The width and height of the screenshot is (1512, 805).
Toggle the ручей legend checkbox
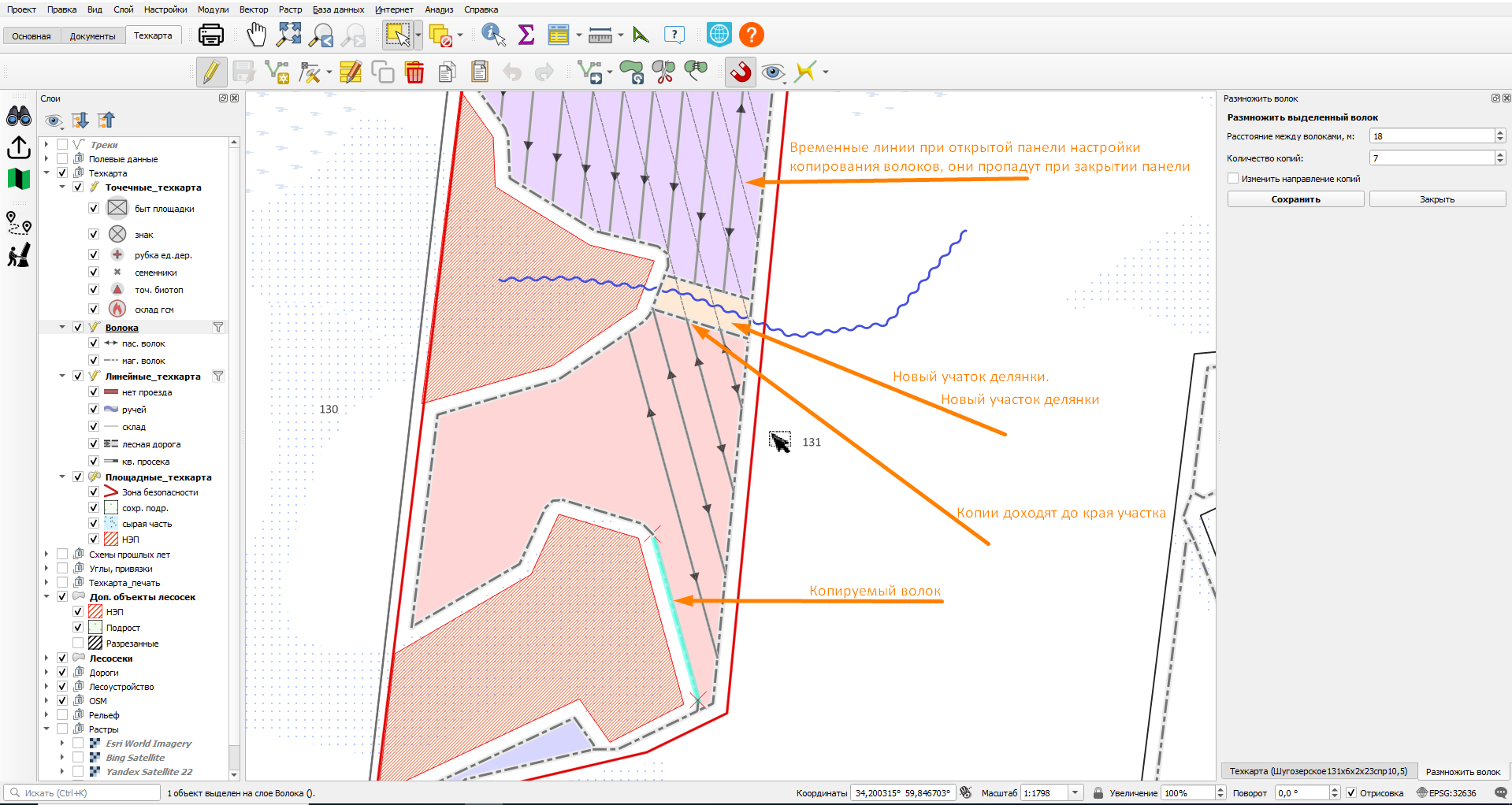pyautogui.click(x=94, y=409)
